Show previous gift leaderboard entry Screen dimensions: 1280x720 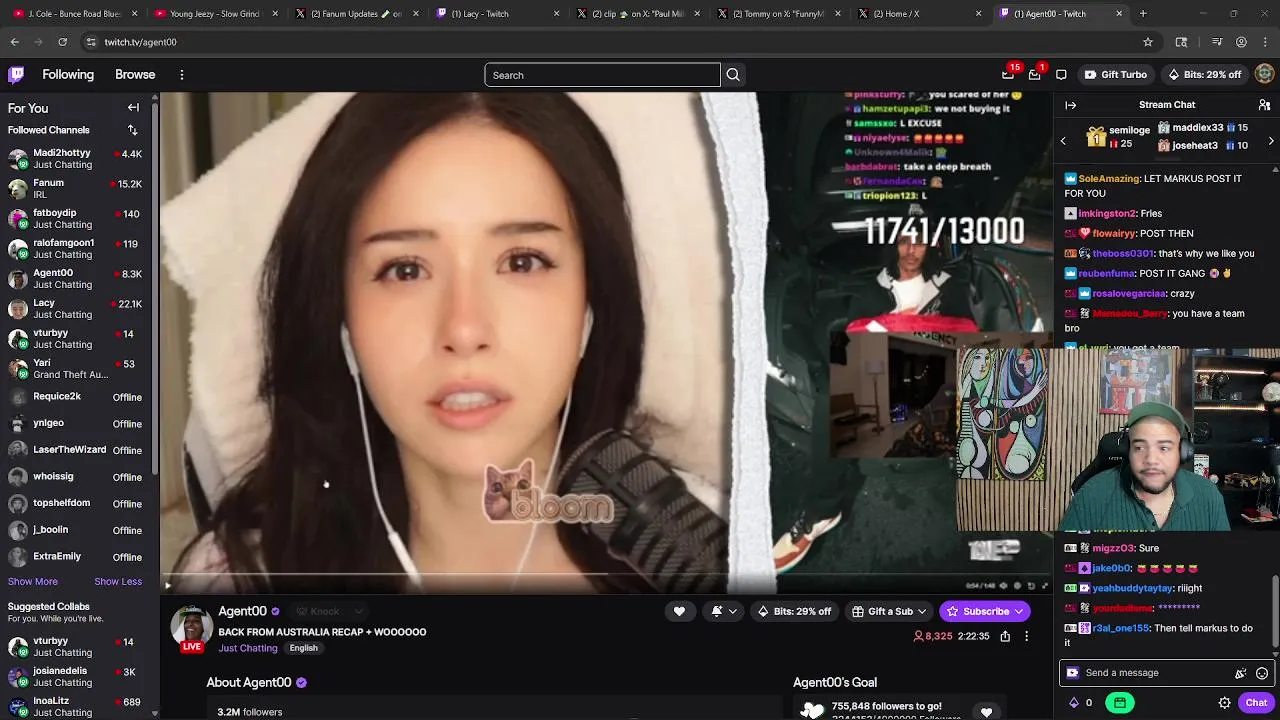pyautogui.click(x=1063, y=141)
